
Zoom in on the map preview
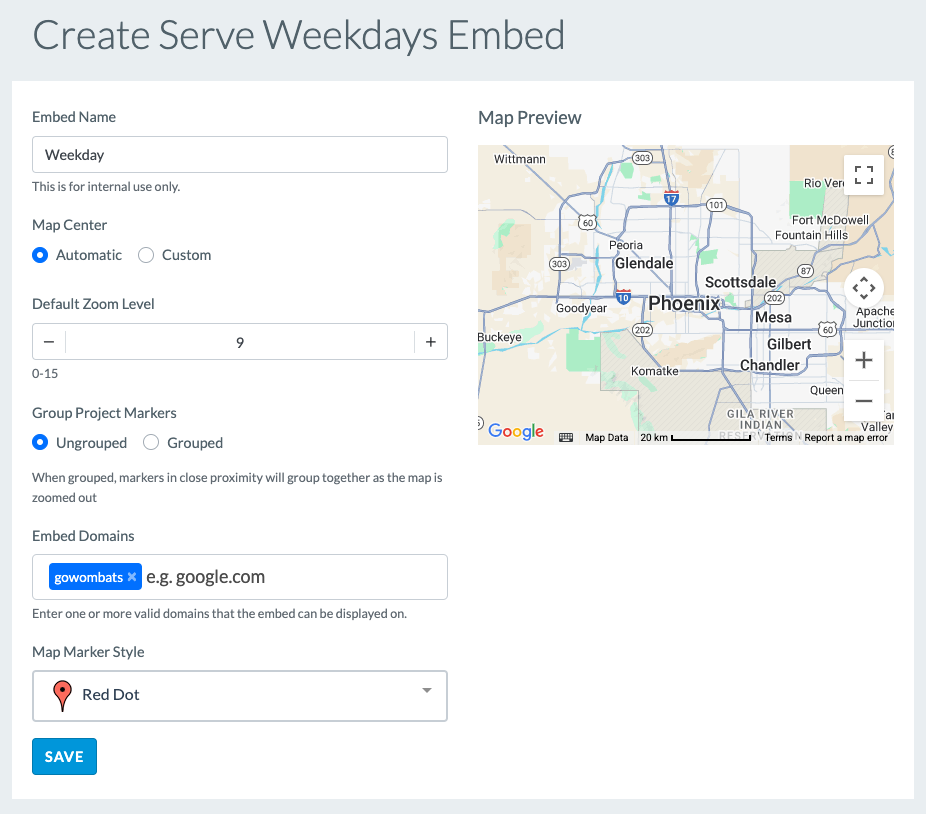863,360
